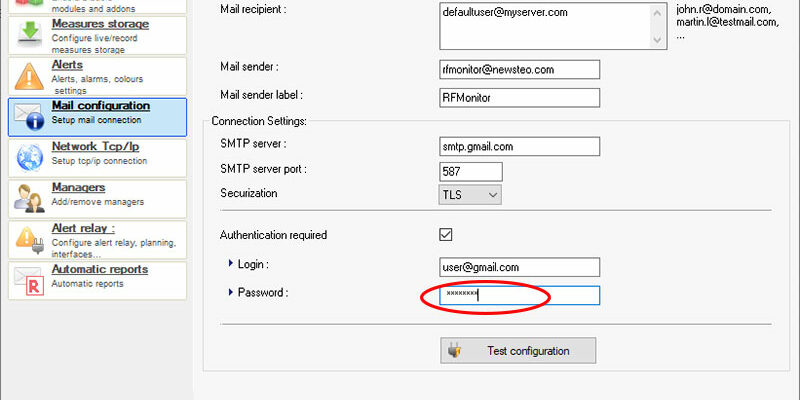
Task: Click the Managers people icon
Action: (x=29, y=198)
